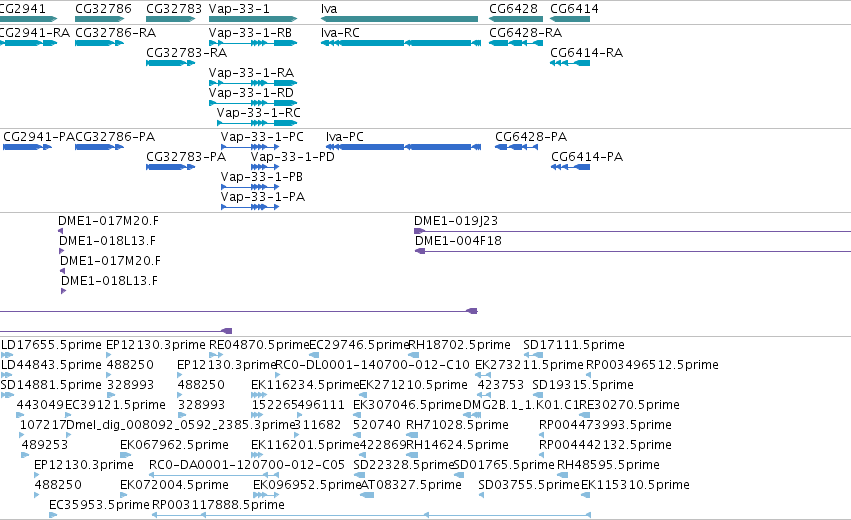This screenshot has height=520, width=851.
Task: Click the Vap-33-1 gene label
Action: tap(239, 9)
